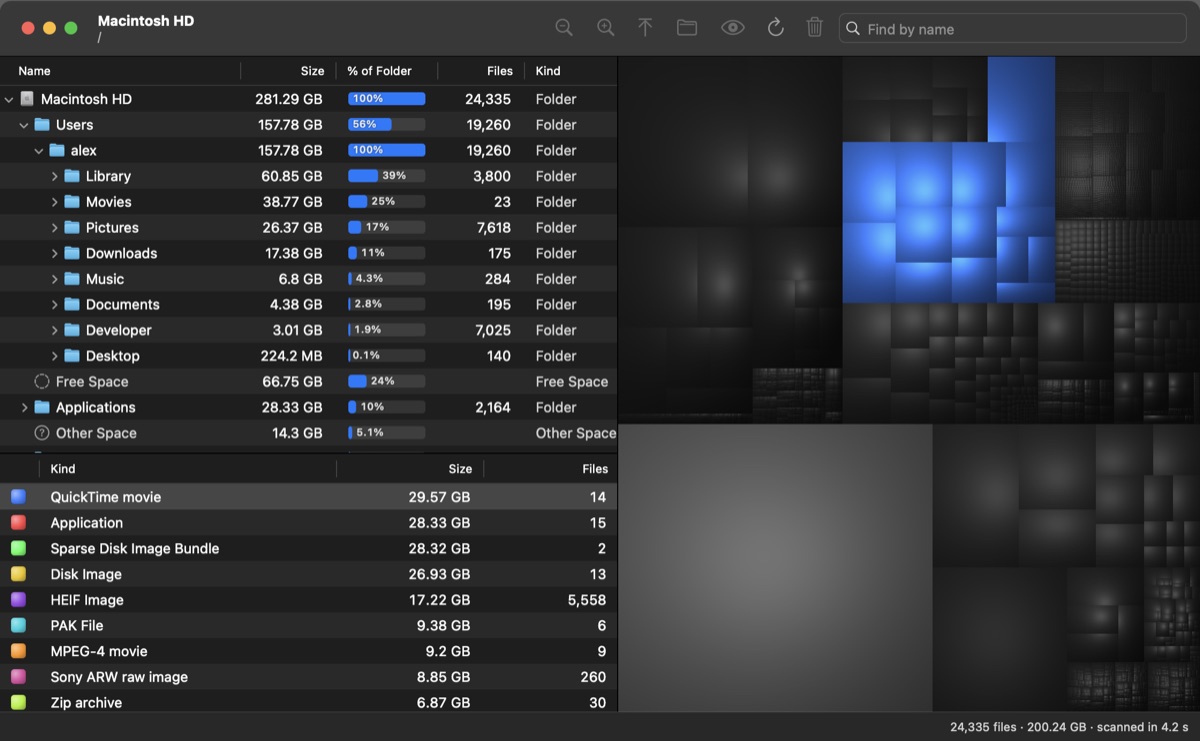The width and height of the screenshot is (1200, 741).
Task: Expand the Music folder
Action: click(x=55, y=279)
